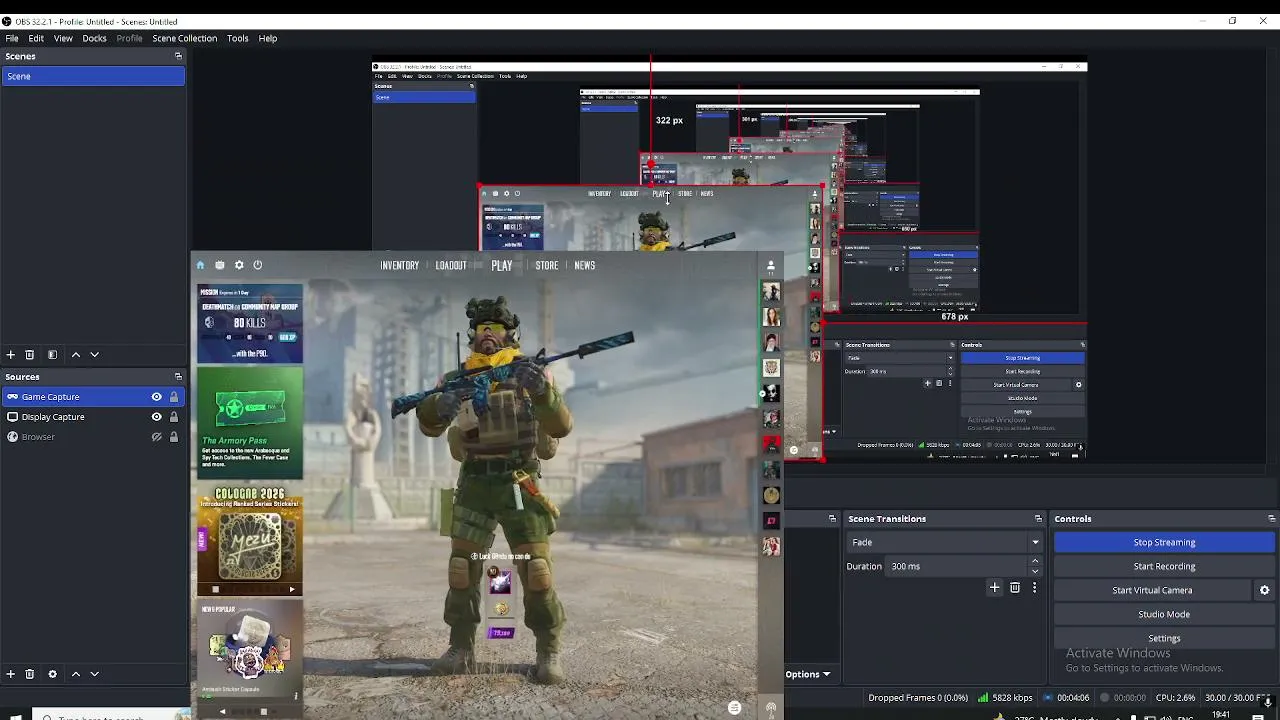Add a configurable scene transition

[x=994, y=588]
